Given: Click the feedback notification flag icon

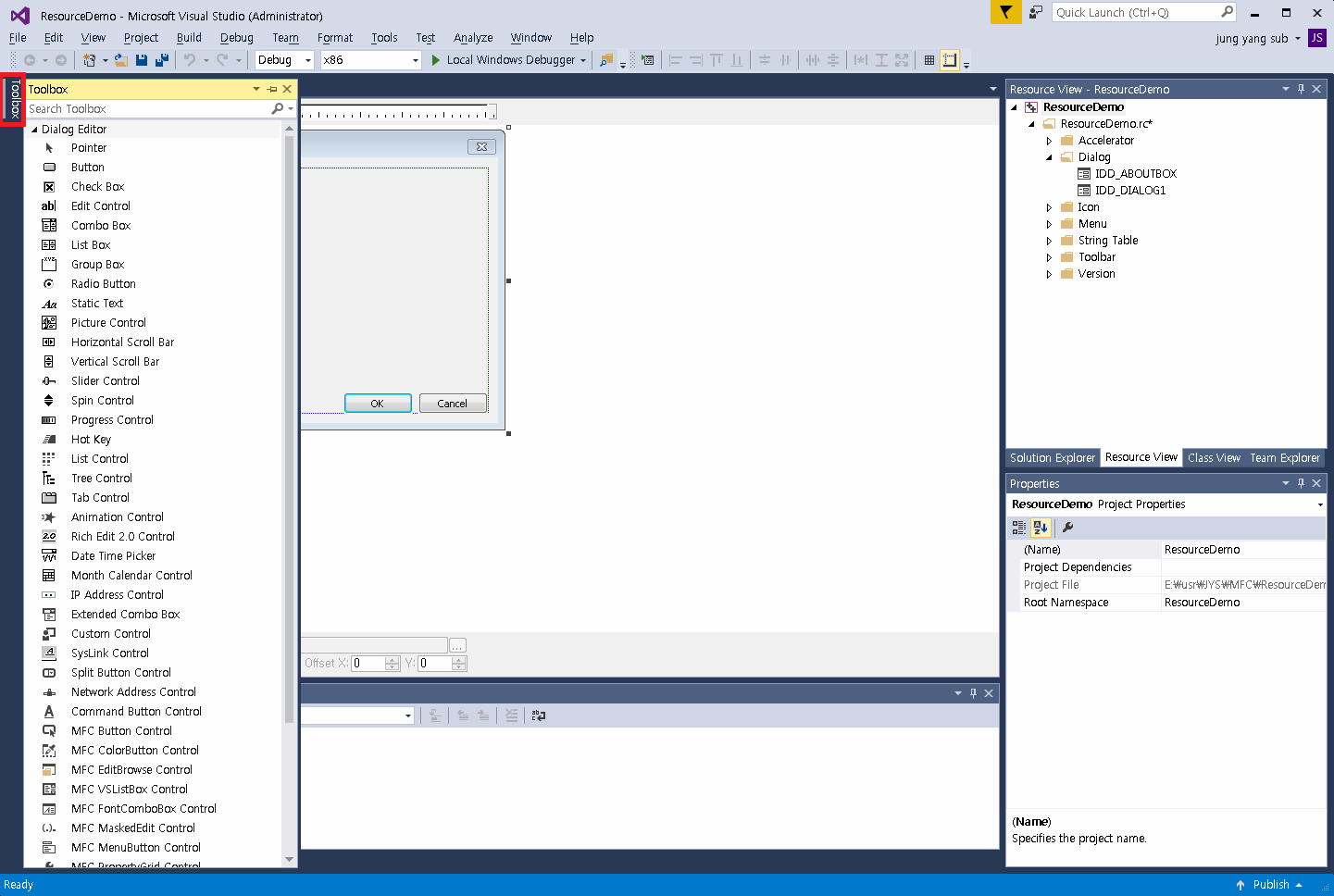Looking at the screenshot, I should tap(1005, 12).
